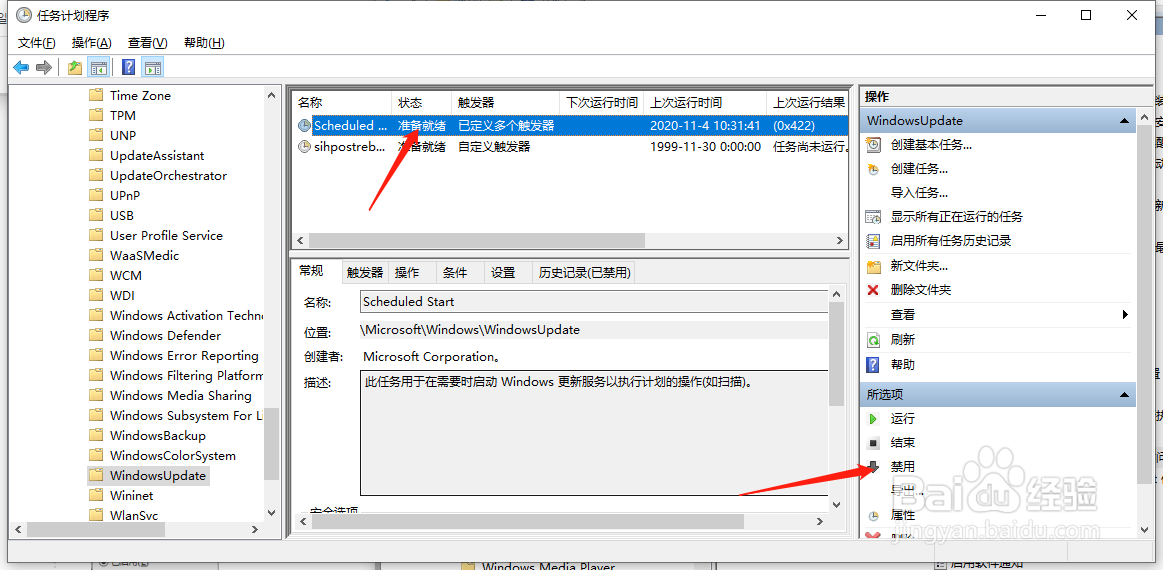Click 创建基本任务... action link
The image size is (1163, 570).
pyautogui.click(x=932, y=145)
